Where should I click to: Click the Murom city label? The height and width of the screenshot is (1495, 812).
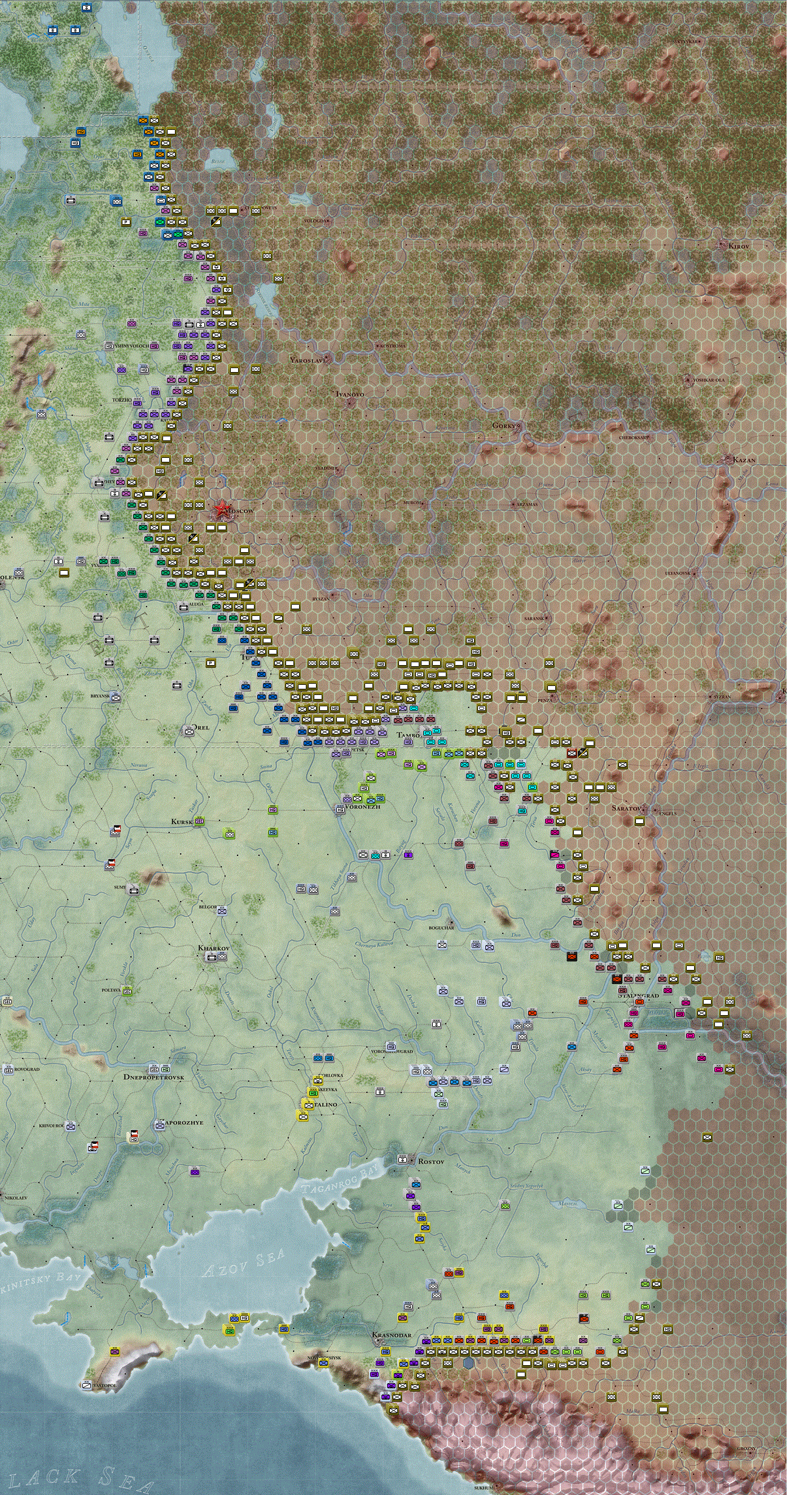(x=412, y=502)
